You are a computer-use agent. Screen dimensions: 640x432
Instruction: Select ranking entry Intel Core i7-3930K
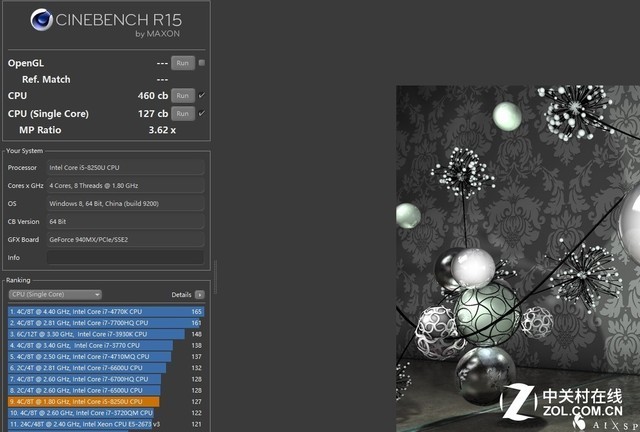[106, 334]
